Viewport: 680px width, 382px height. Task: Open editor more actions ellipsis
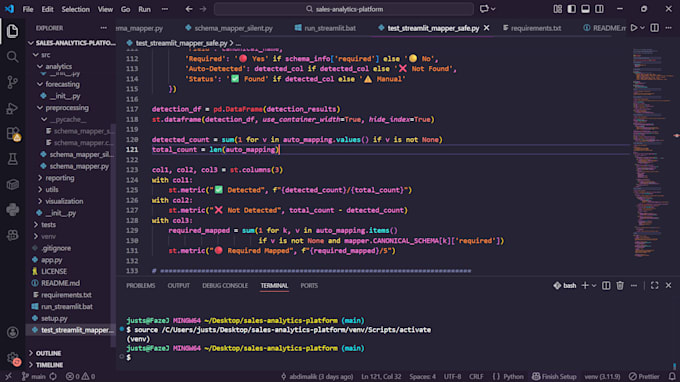tap(668, 28)
